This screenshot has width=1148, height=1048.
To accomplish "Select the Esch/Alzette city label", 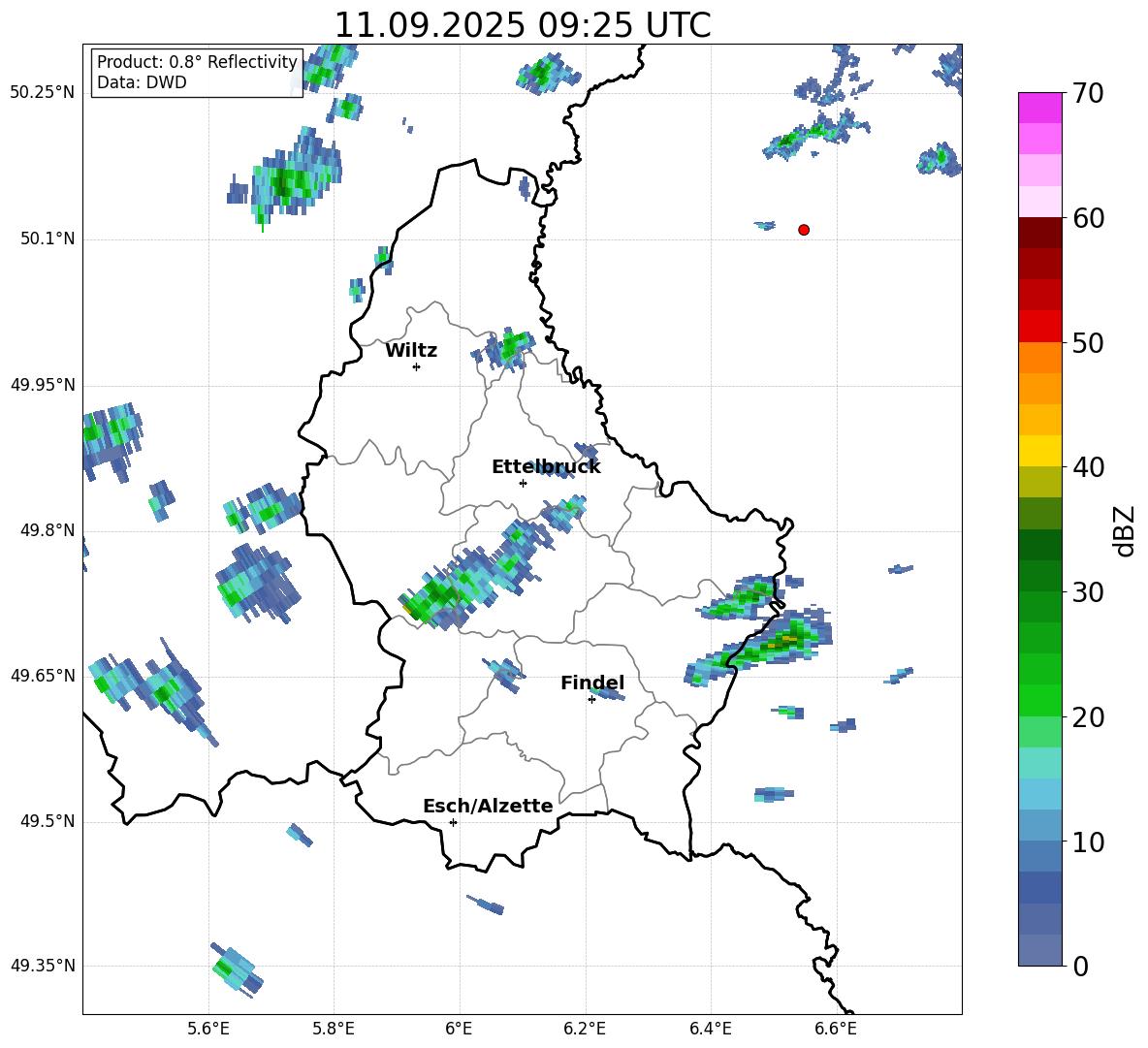I will [x=488, y=807].
